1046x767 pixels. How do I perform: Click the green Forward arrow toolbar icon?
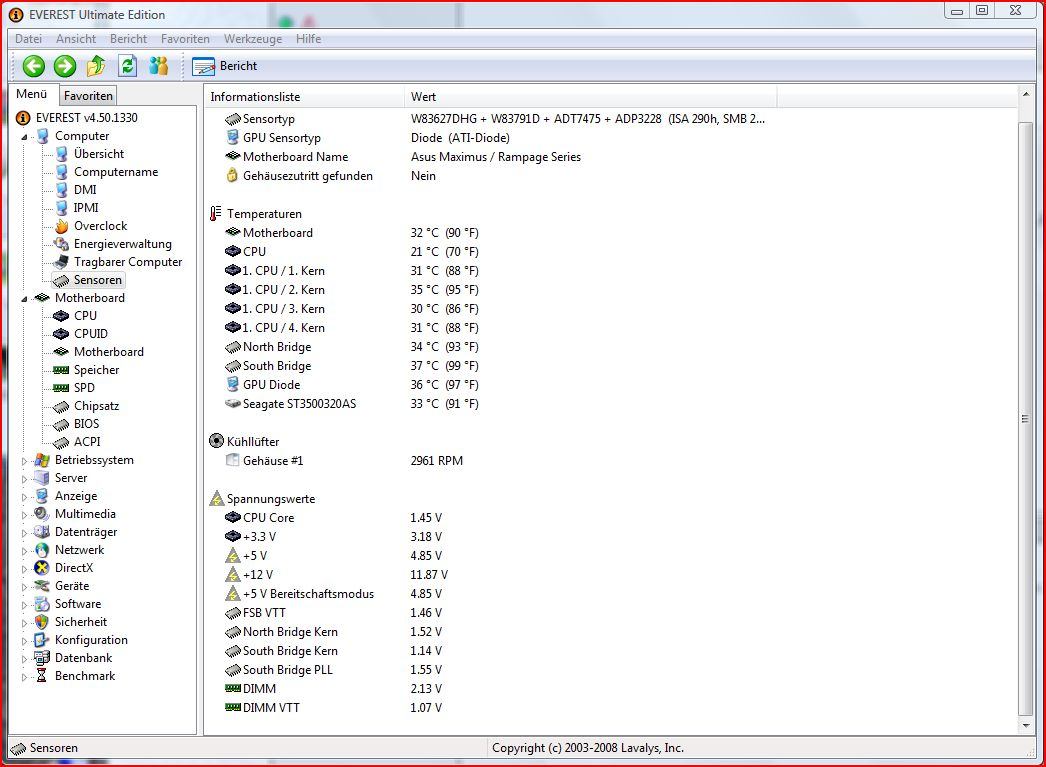click(x=65, y=66)
